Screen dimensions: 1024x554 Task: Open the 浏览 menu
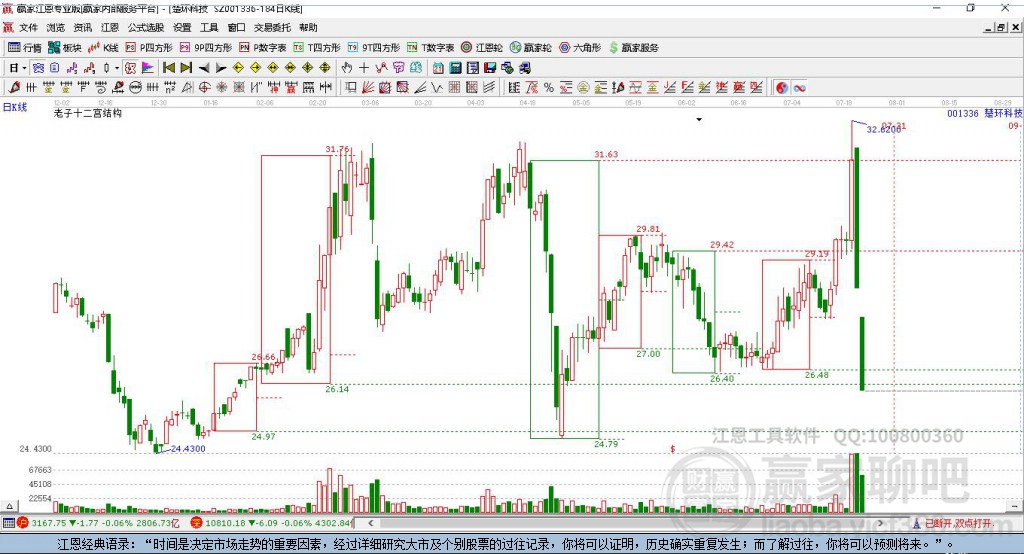[x=56, y=27]
